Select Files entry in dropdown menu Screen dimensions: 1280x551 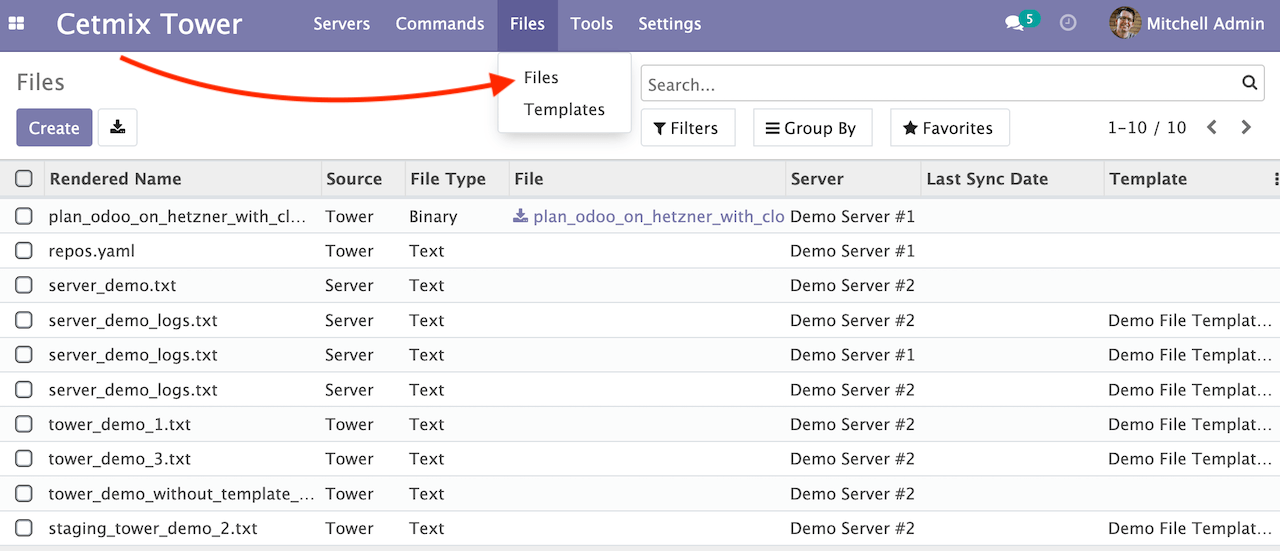click(x=541, y=77)
